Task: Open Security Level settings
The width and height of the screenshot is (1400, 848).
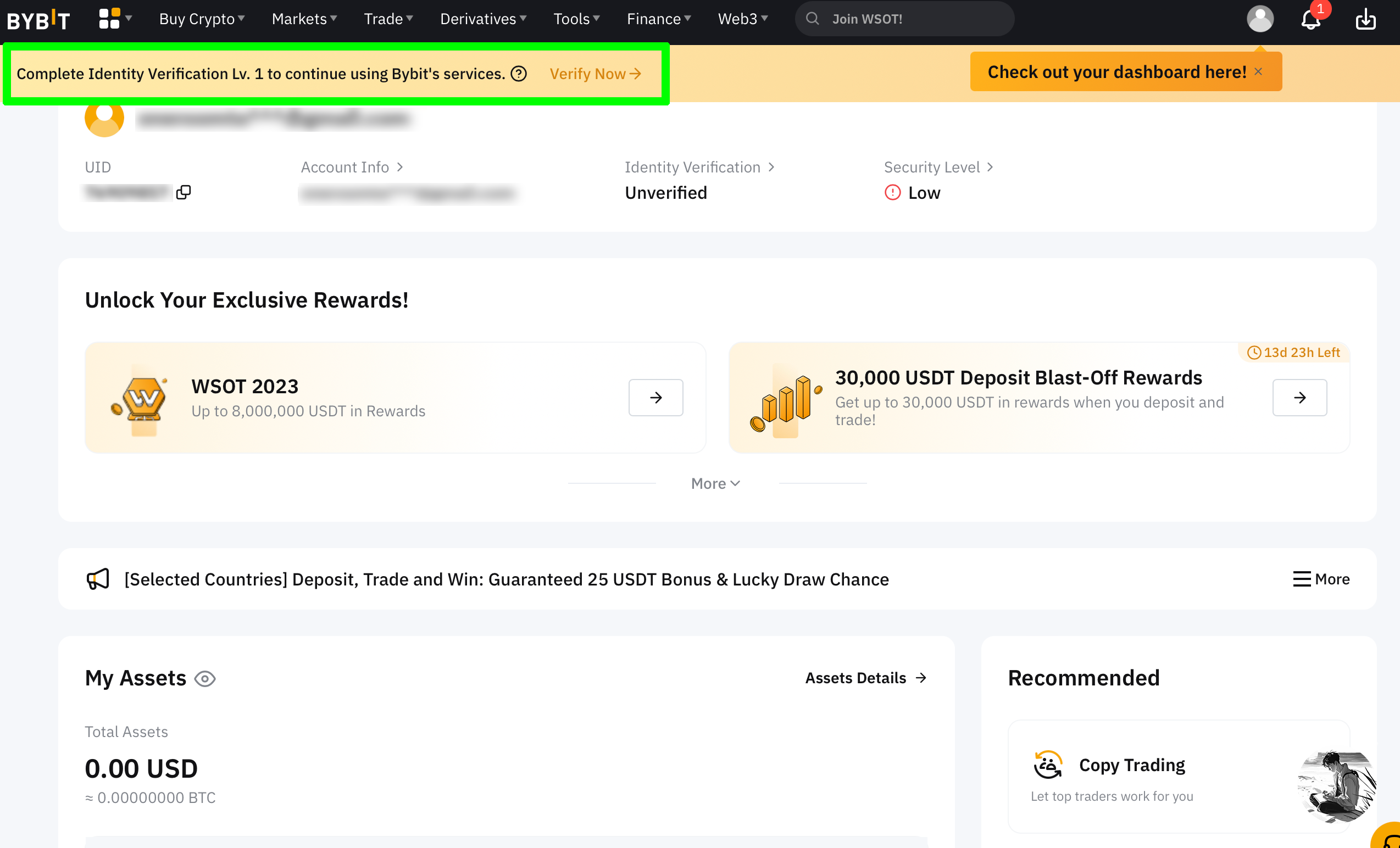Action: tap(938, 167)
